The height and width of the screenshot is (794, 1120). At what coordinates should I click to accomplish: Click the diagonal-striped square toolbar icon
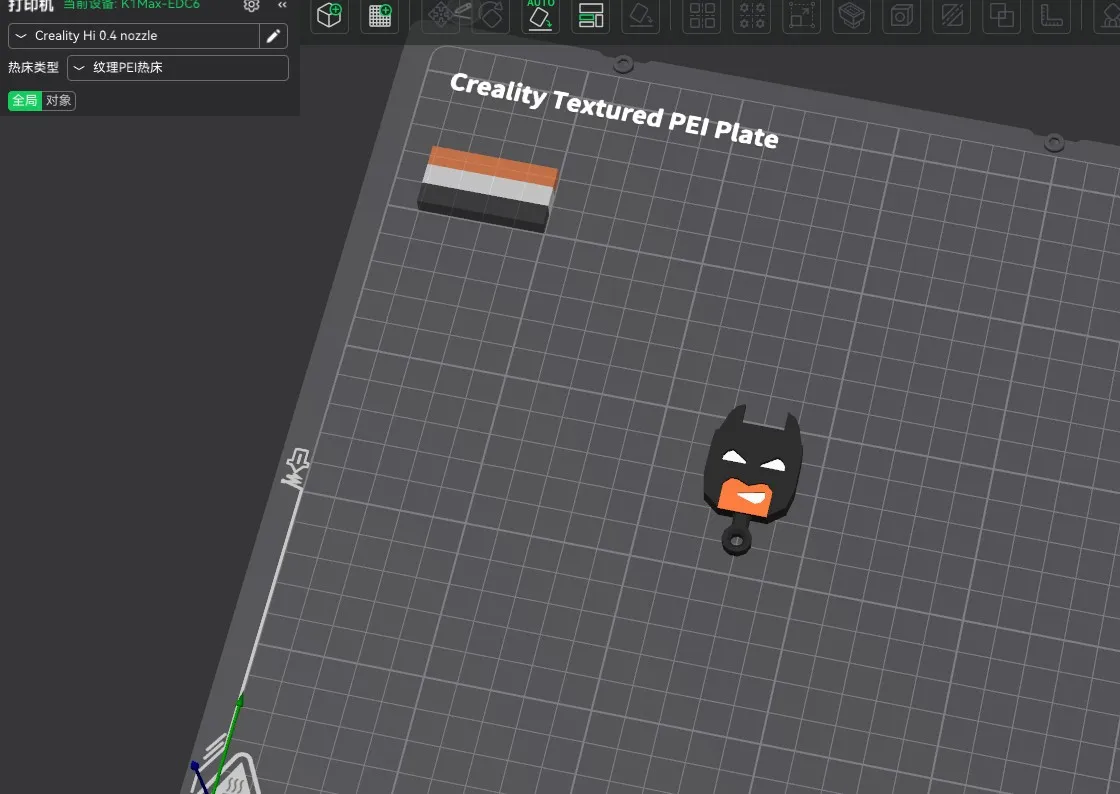952,15
